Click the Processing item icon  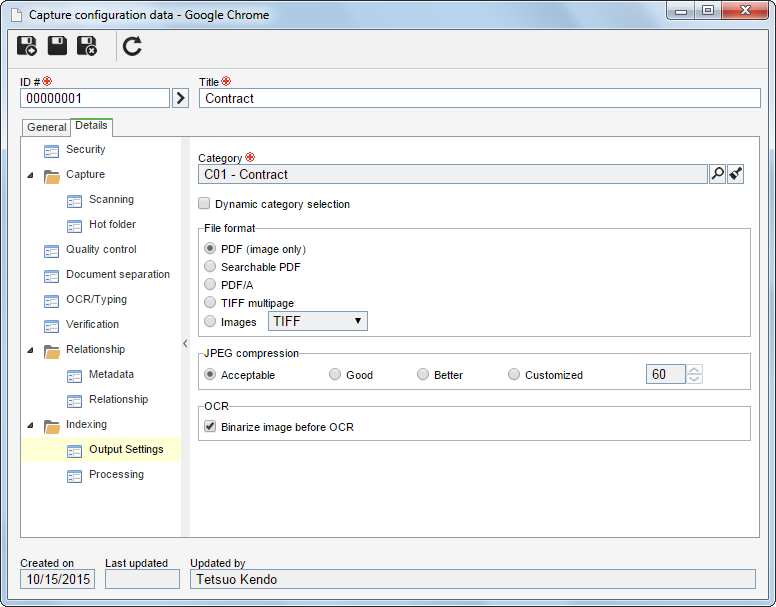click(x=74, y=476)
